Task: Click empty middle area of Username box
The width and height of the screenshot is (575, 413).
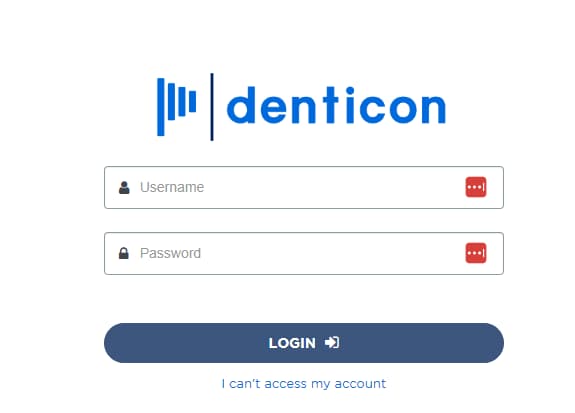Action: [x=330, y=187]
